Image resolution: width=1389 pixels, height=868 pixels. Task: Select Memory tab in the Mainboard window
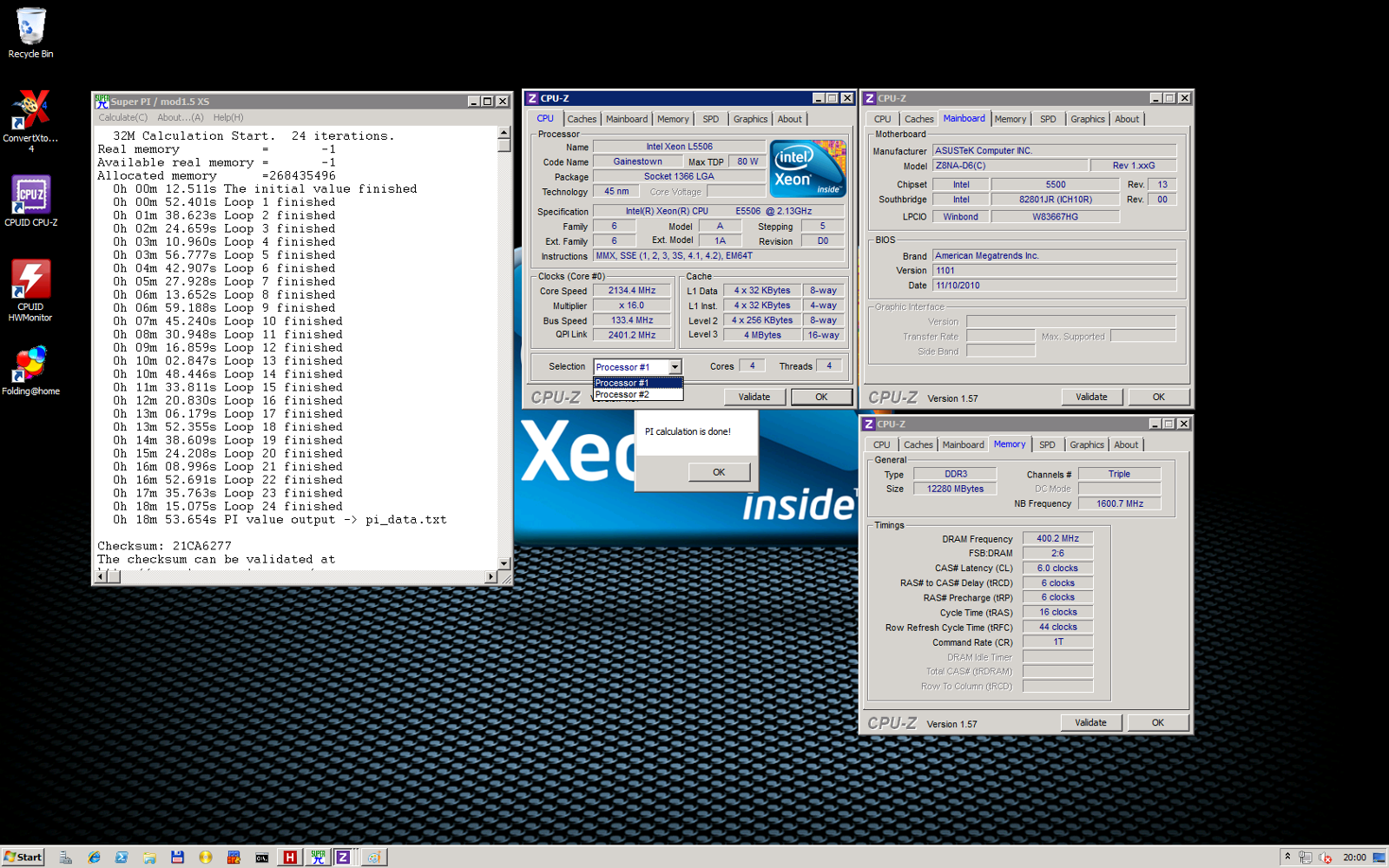1010,119
